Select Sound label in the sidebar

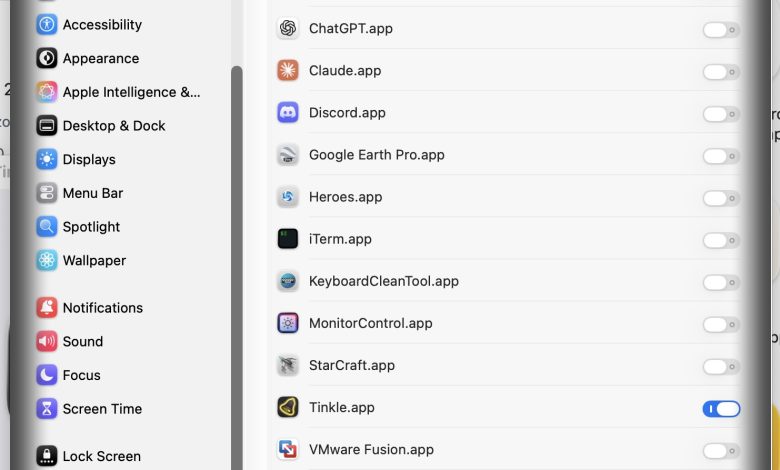[83, 342]
